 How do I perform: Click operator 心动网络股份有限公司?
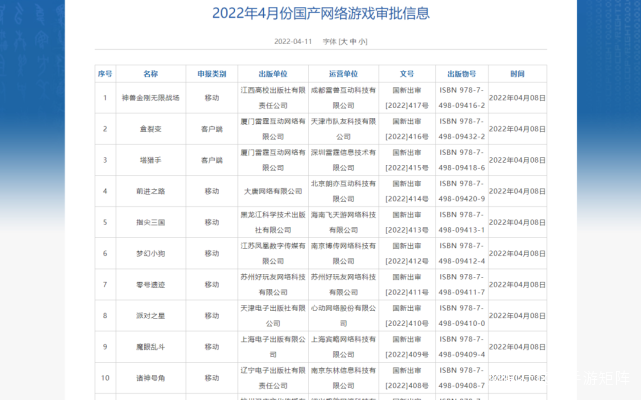[343, 316]
